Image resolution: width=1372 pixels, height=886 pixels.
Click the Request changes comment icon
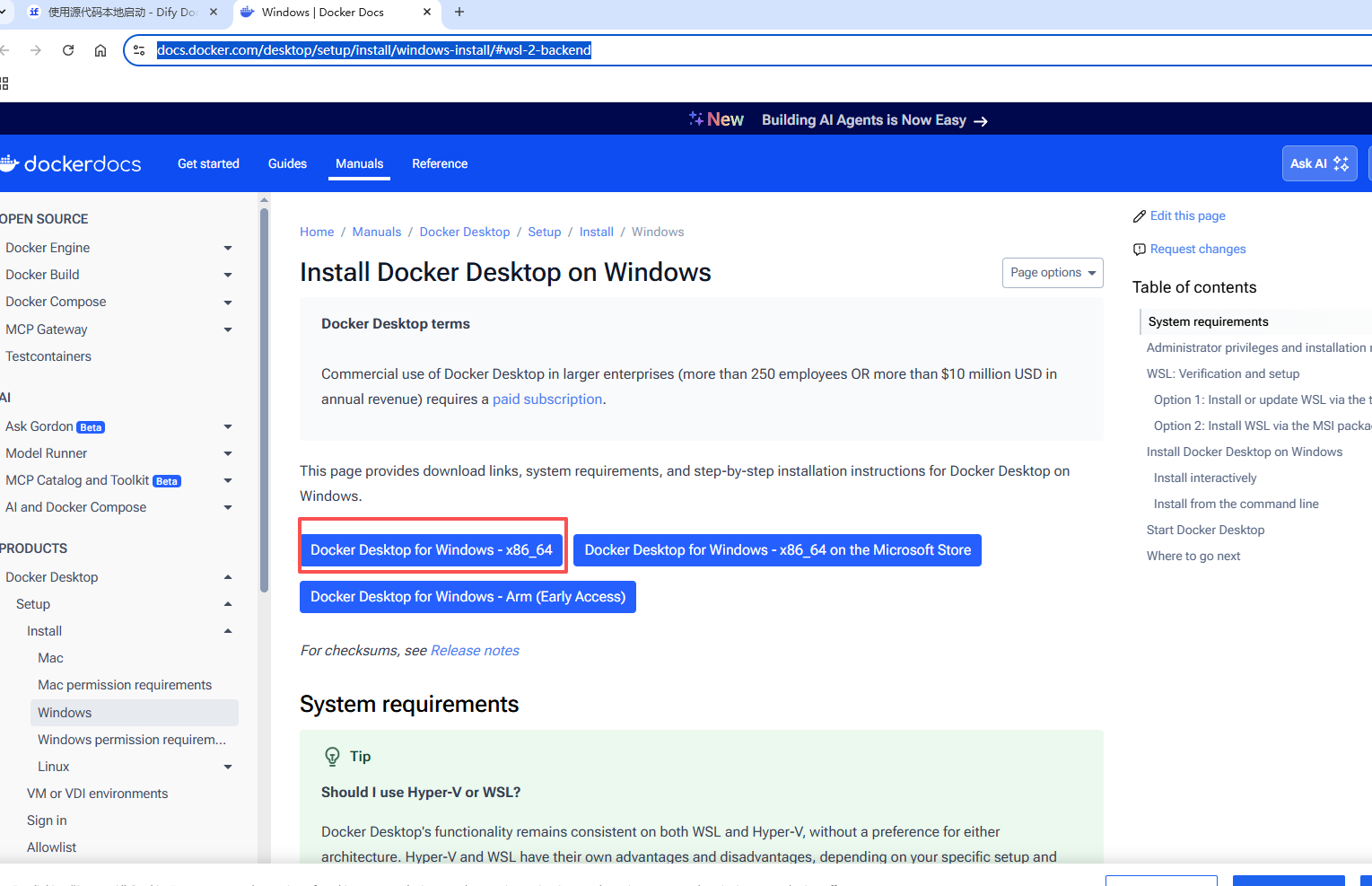1140,250
